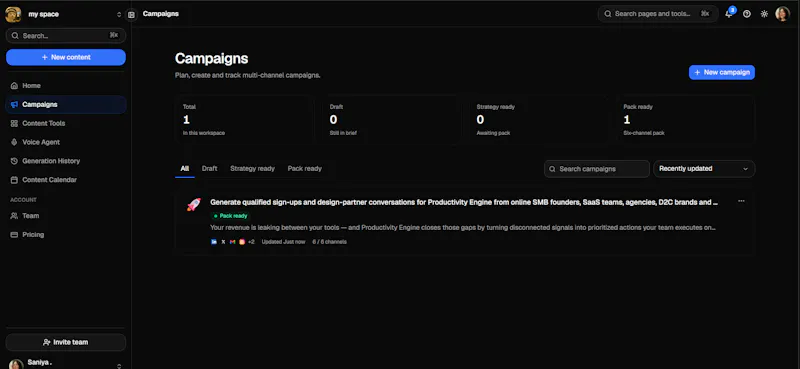Click the Pricing card icon
This screenshot has width=800, height=369.
[14, 235]
